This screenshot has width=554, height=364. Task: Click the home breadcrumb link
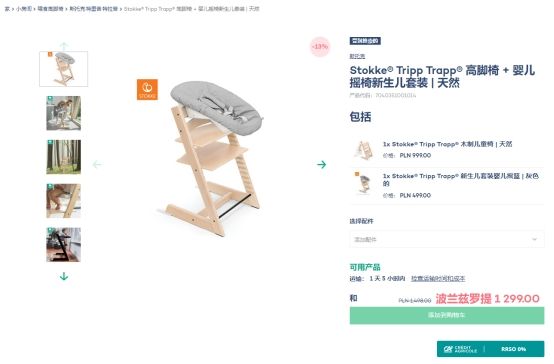[7, 9]
